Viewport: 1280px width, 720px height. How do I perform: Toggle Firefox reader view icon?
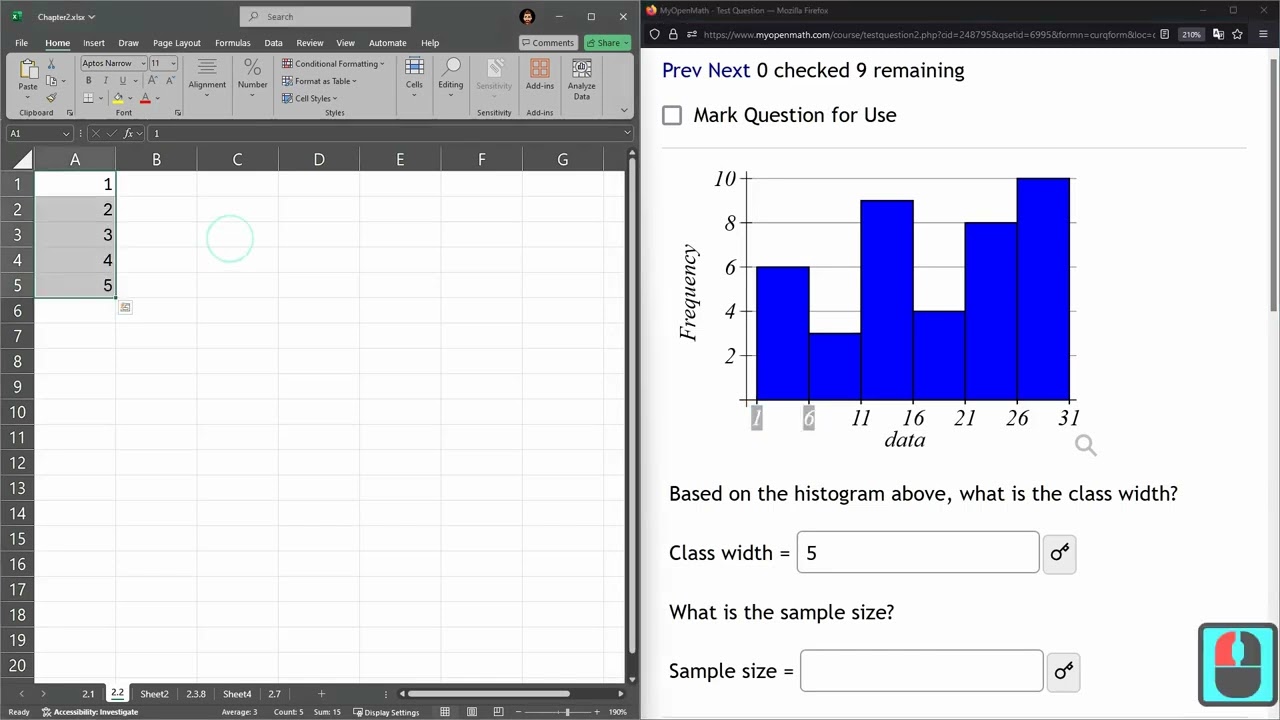[x=1164, y=34]
